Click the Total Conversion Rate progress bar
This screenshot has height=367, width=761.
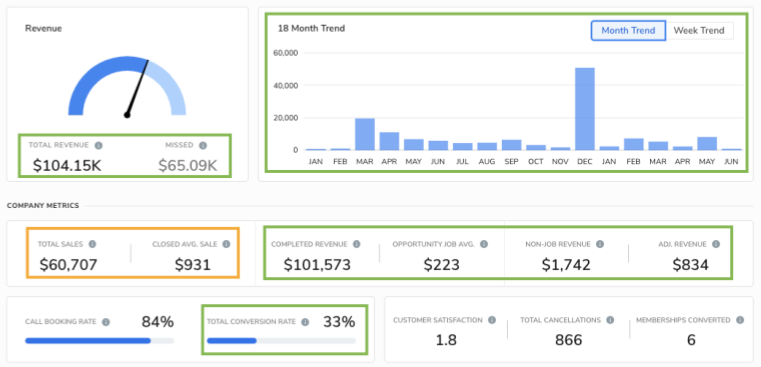[x=281, y=341]
